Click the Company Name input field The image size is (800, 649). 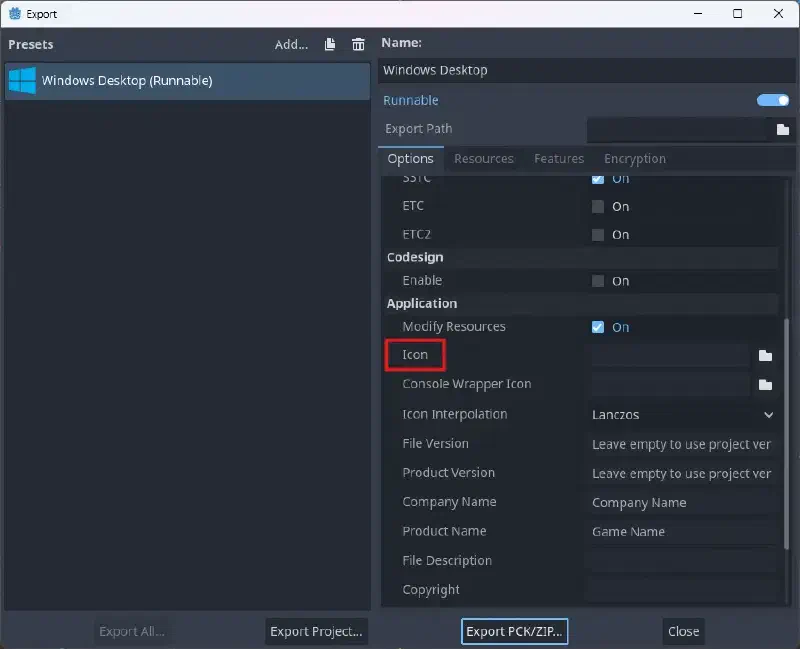point(682,503)
